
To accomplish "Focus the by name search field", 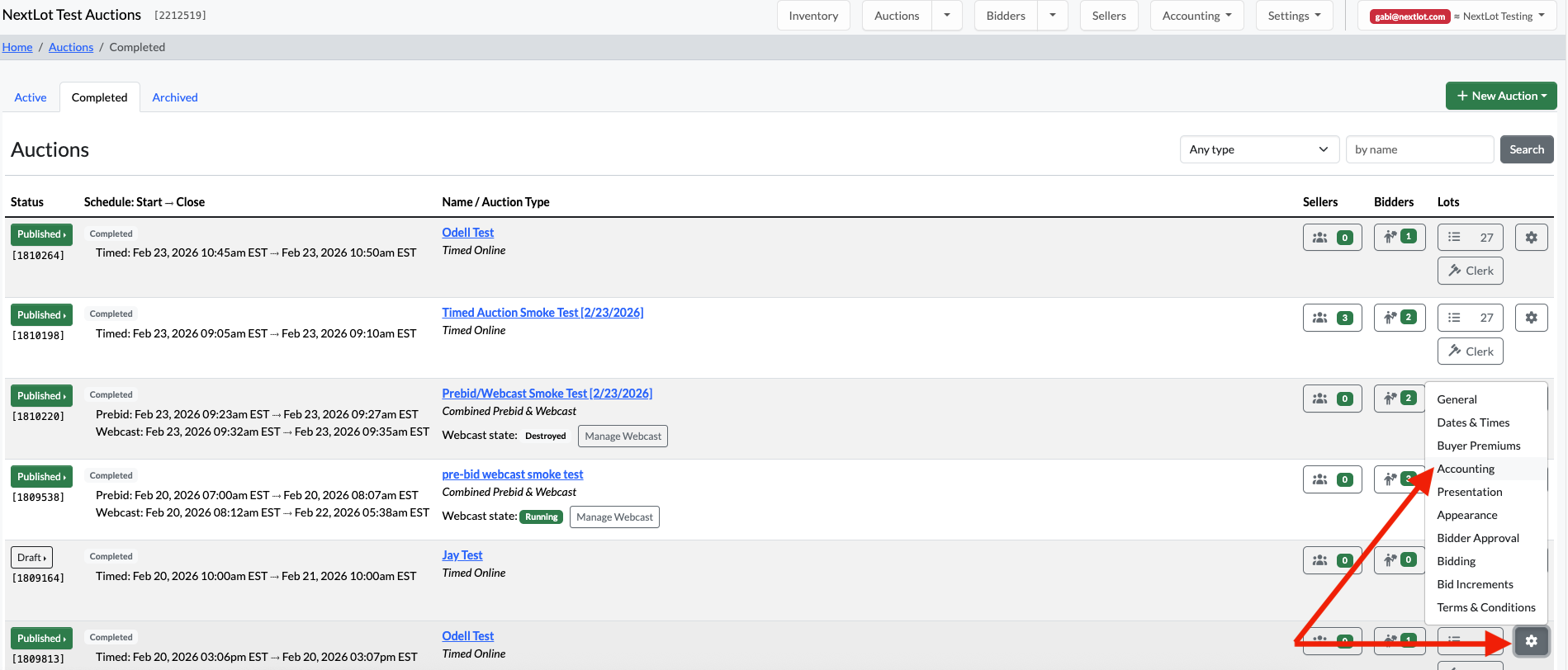I will coord(1420,149).
